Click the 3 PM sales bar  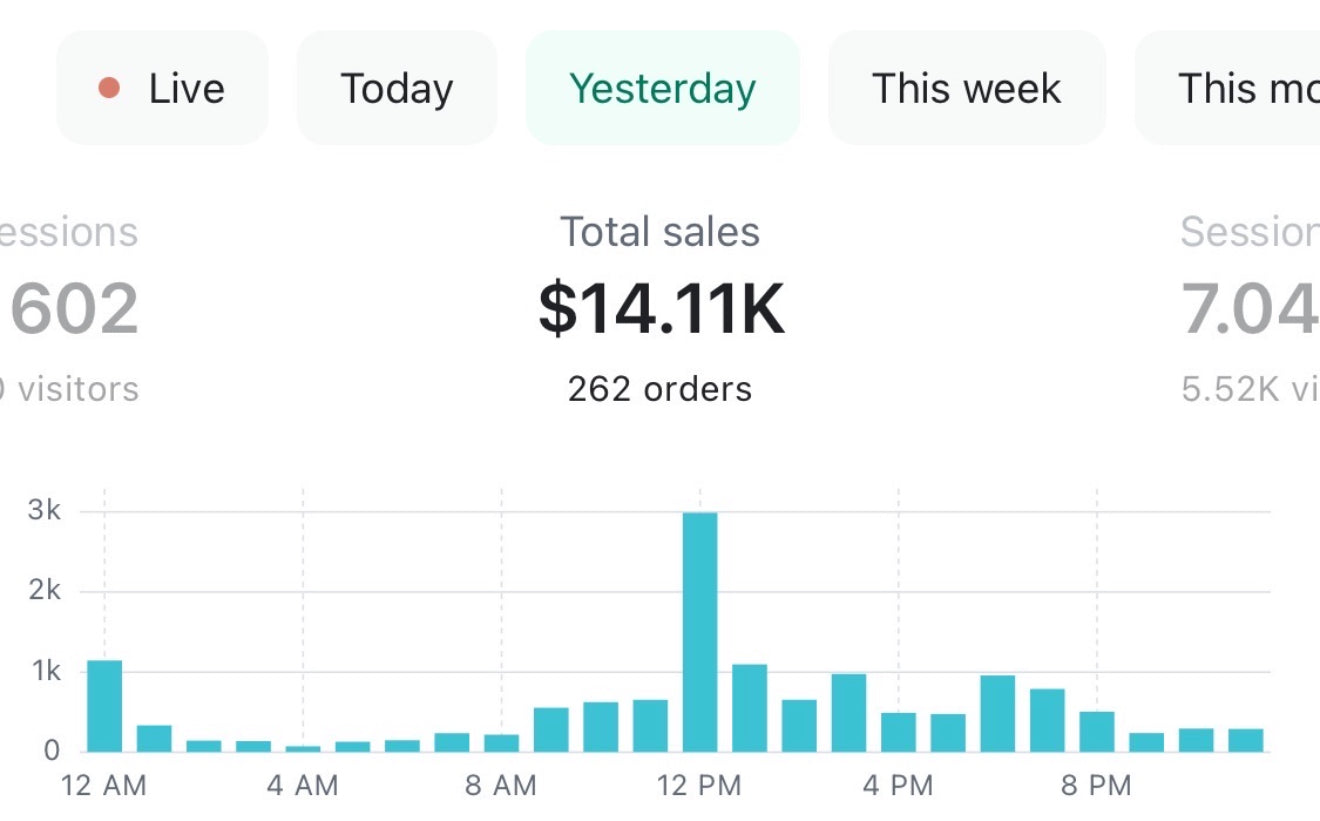click(x=848, y=712)
